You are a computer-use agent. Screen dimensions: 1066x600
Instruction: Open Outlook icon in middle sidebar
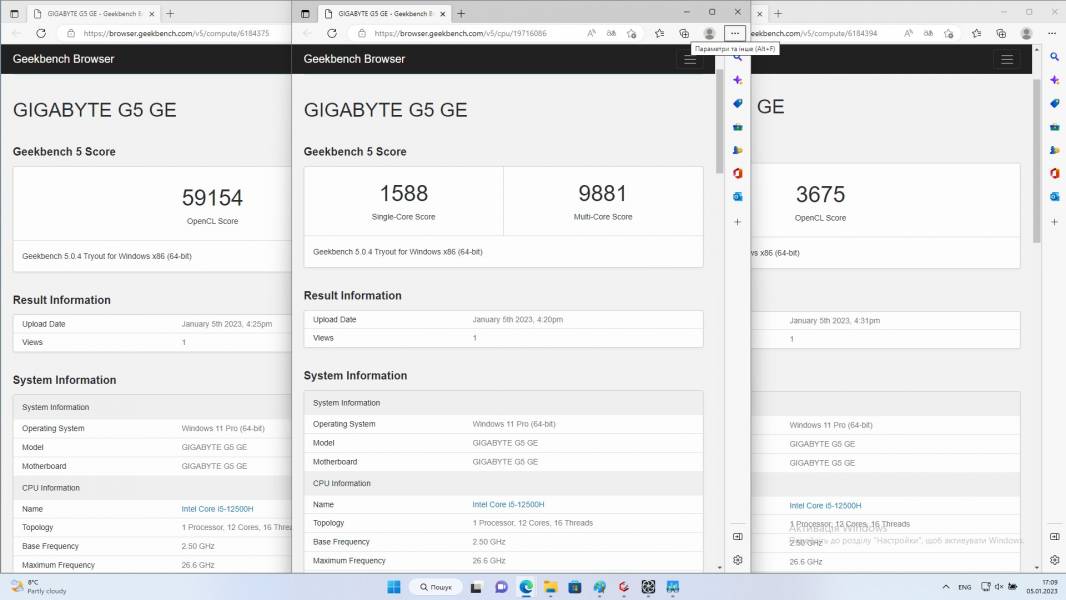738,196
